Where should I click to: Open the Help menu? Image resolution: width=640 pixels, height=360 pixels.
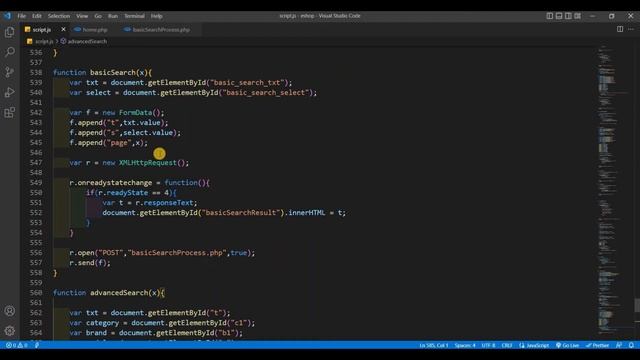pyautogui.click(x=157, y=16)
